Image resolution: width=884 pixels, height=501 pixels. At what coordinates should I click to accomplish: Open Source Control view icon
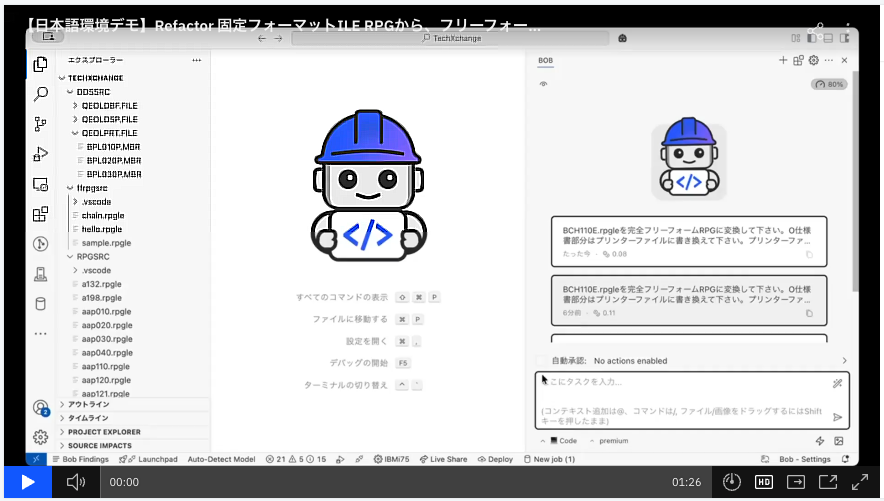point(41,124)
